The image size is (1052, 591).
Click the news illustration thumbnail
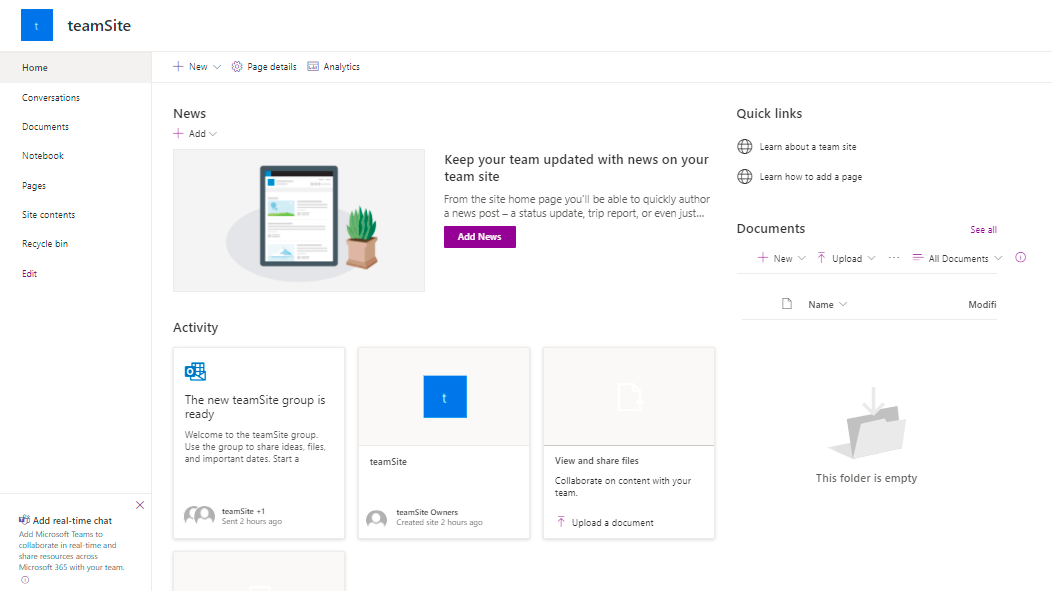[x=299, y=221]
